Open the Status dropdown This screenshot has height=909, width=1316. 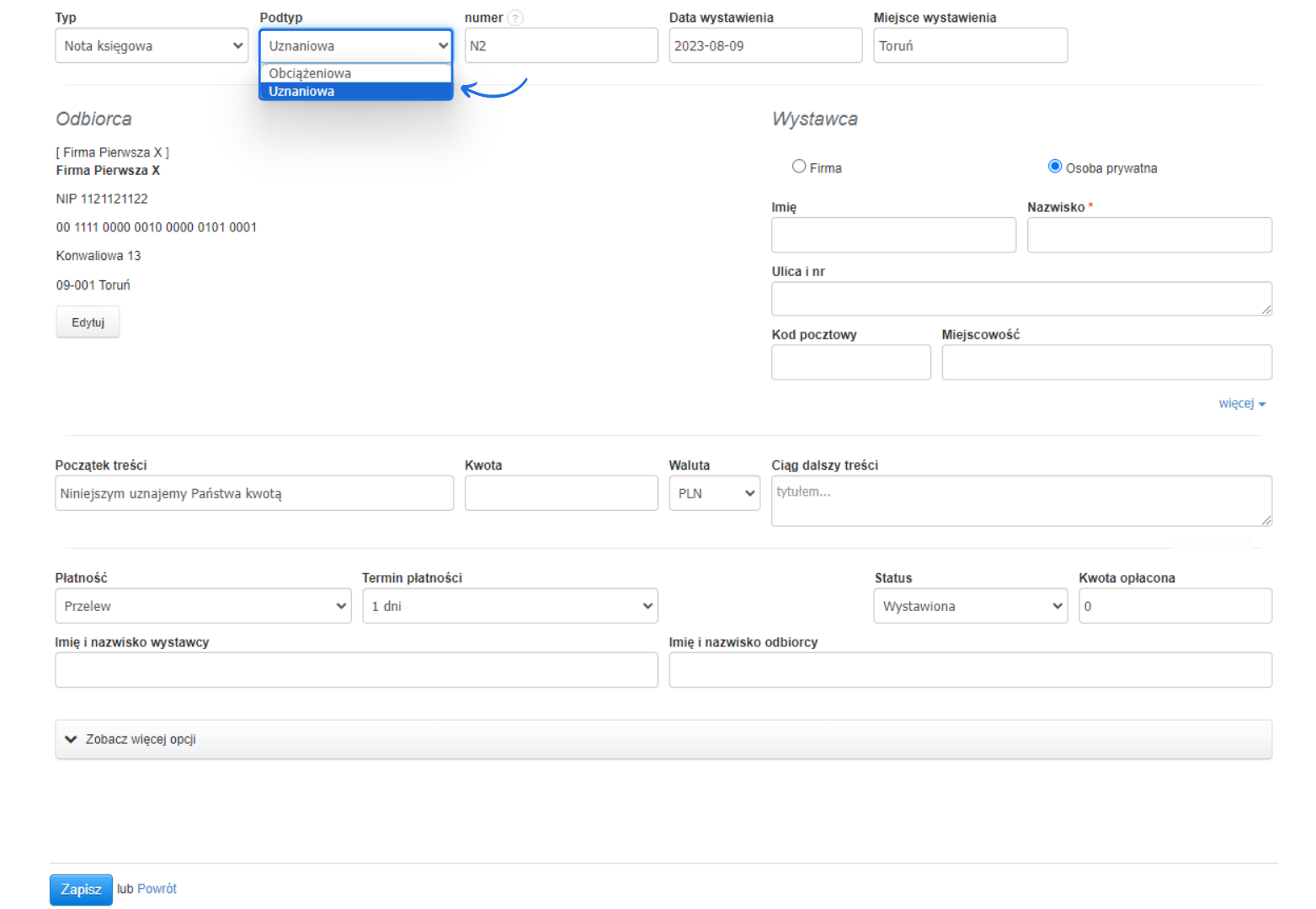970,606
